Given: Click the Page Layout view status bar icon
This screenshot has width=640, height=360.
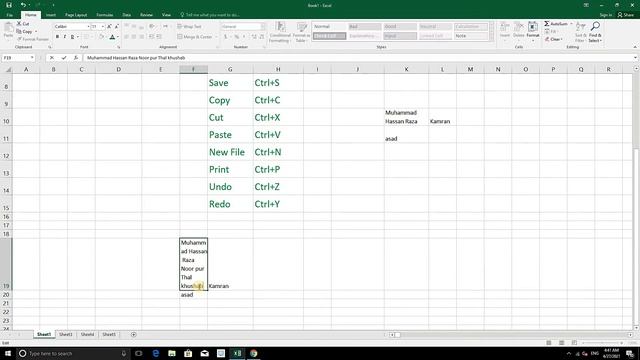Looking at the screenshot, I should coord(562,343).
